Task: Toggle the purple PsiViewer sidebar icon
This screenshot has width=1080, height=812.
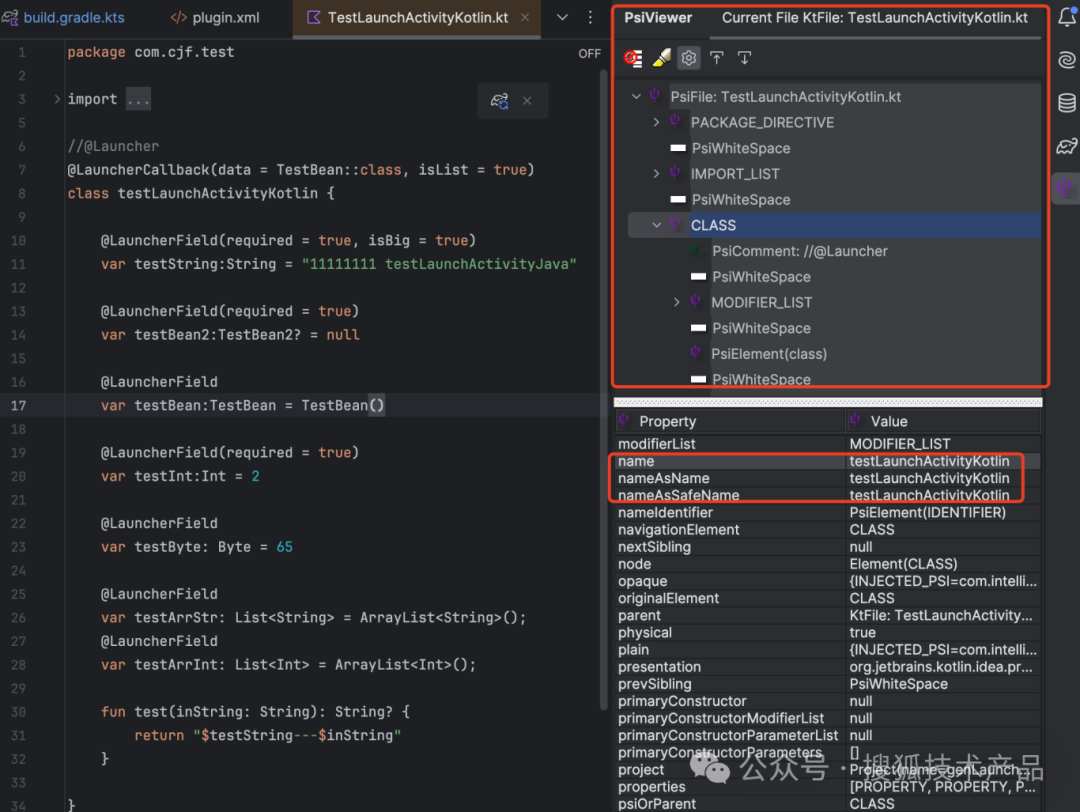Action: tap(1066, 187)
